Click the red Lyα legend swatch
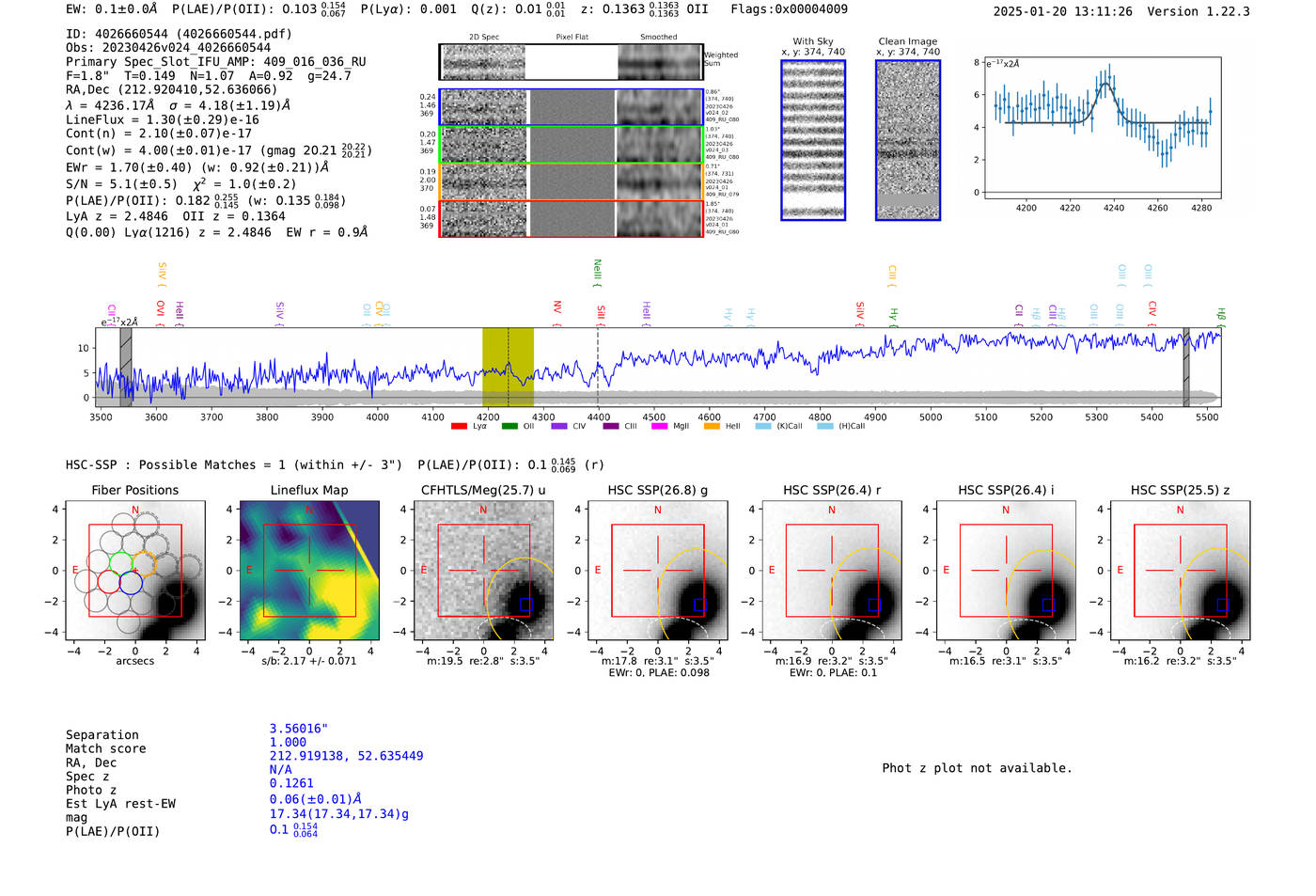 click(459, 427)
